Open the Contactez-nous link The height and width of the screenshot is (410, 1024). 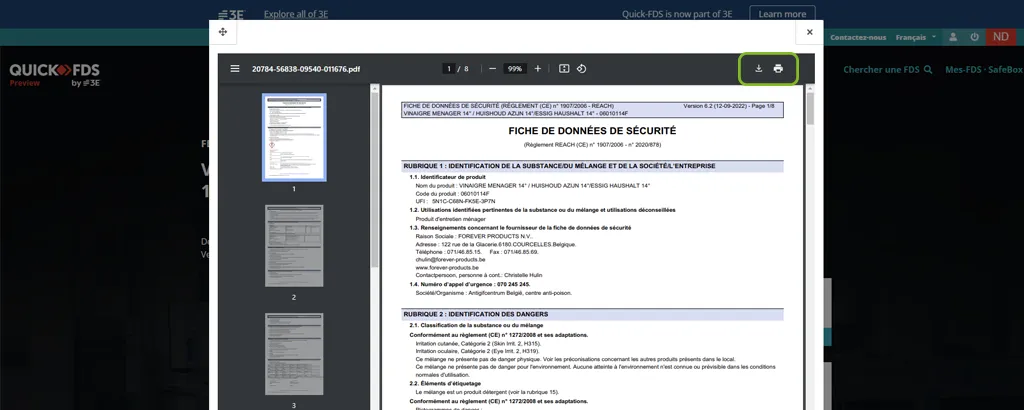[x=858, y=37]
